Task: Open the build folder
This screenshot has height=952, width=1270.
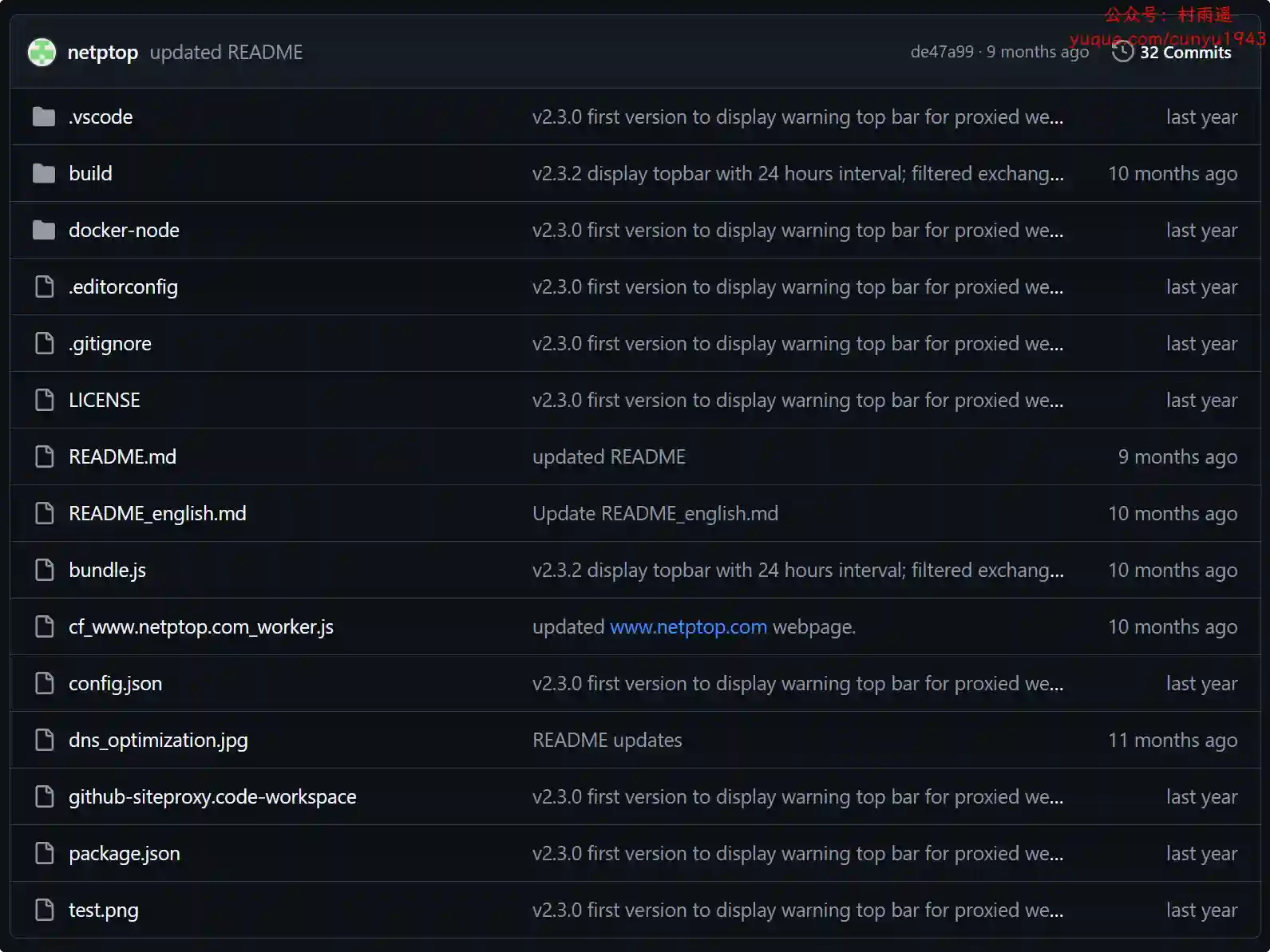Action: [x=90, y=174]
